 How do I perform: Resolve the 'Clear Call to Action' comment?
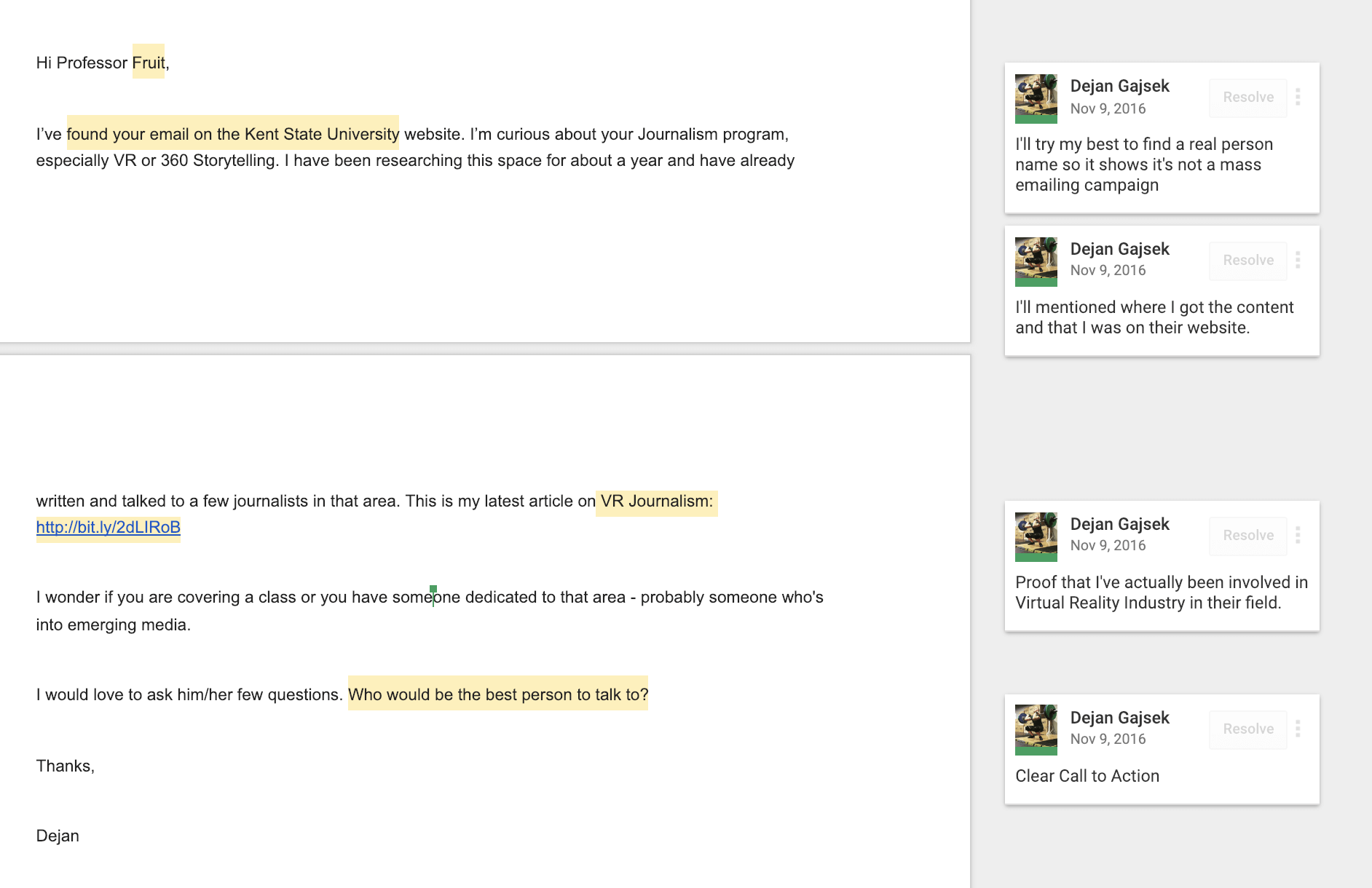point(1248,729)
